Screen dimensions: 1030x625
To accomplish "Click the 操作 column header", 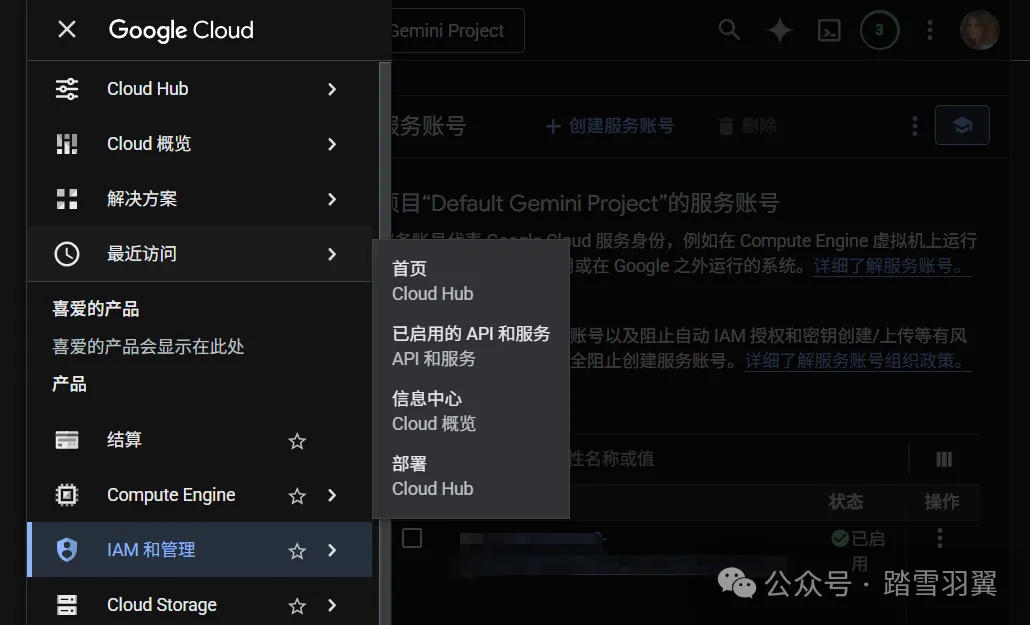I will pyautogui.click(x=942, y=502).
